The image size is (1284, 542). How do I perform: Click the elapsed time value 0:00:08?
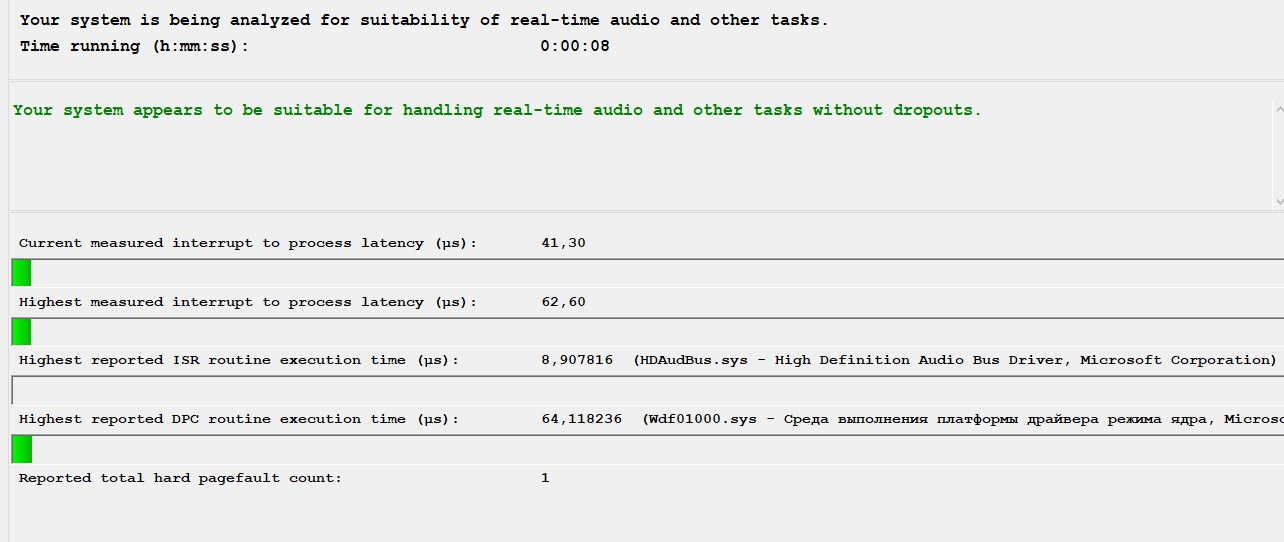click(x=574, y=46)
